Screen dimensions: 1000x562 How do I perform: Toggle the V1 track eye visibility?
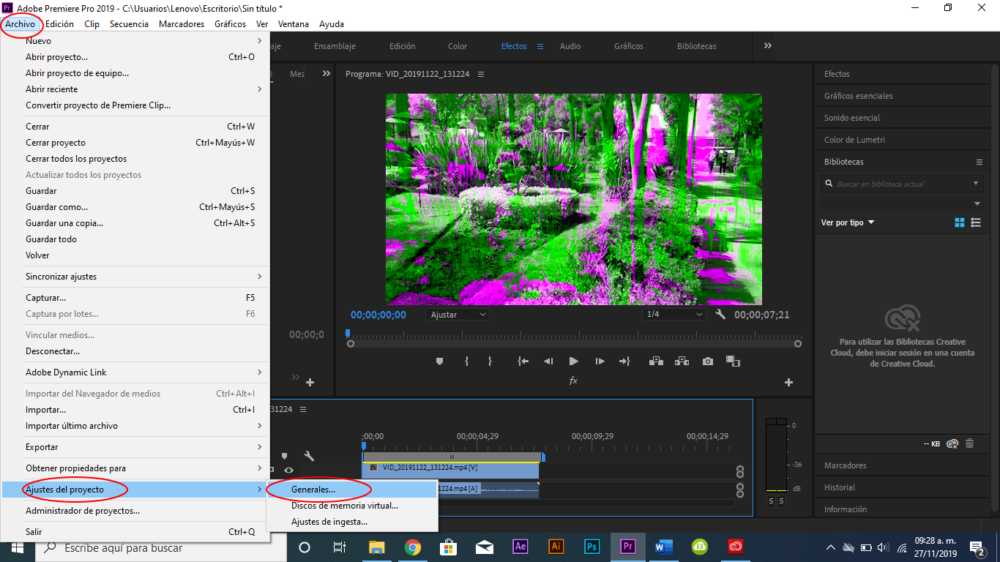[x=288, y=470]
